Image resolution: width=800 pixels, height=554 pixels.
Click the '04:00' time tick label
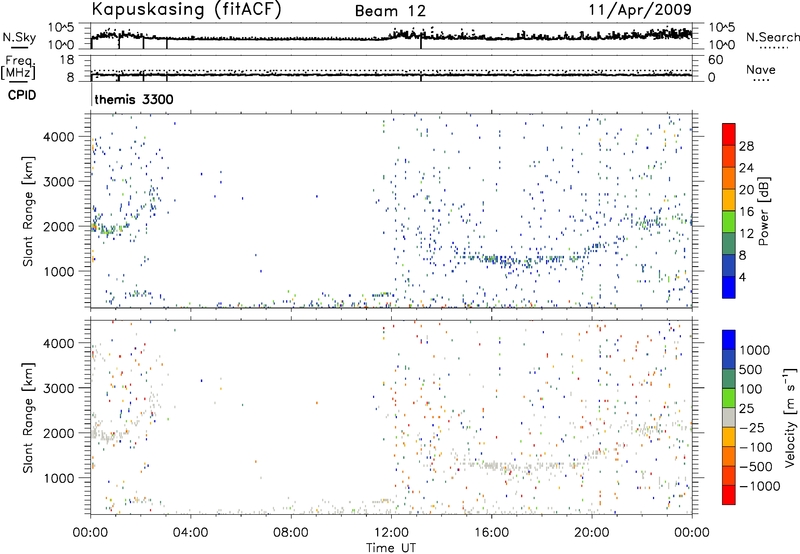coord(190,533)
